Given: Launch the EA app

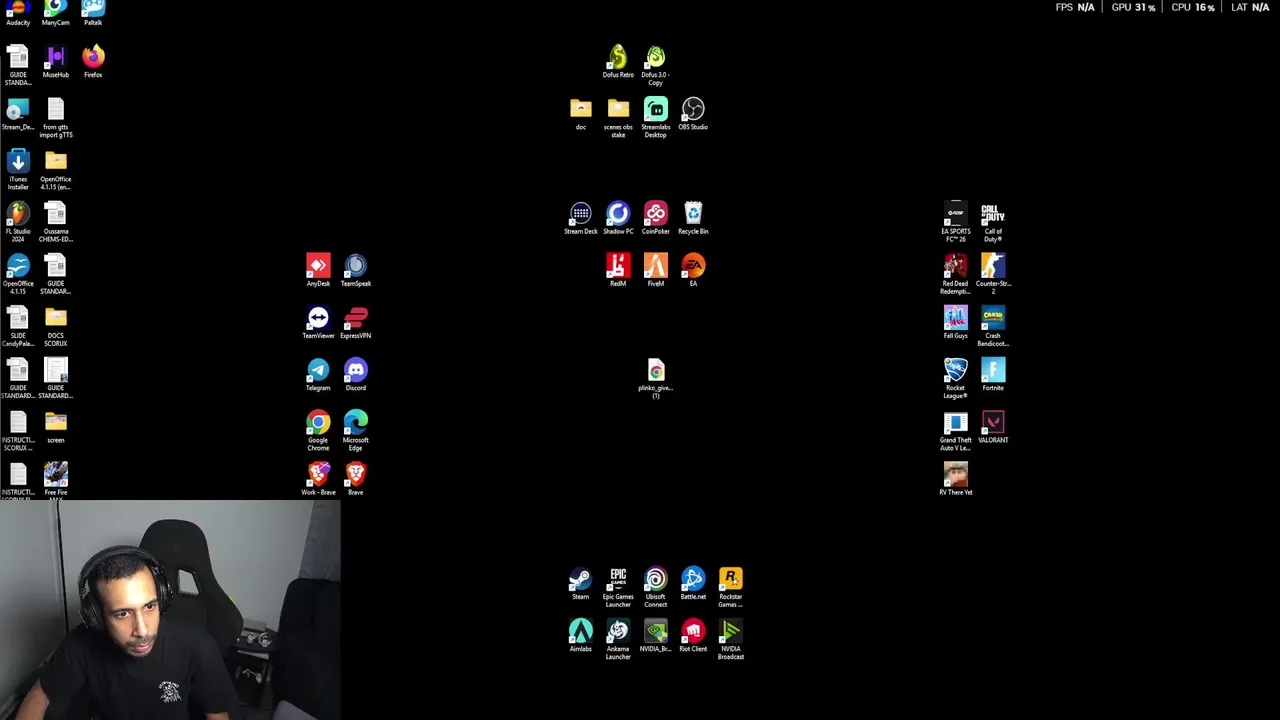Looking at the screenshot, I should [x=693, y=270].
